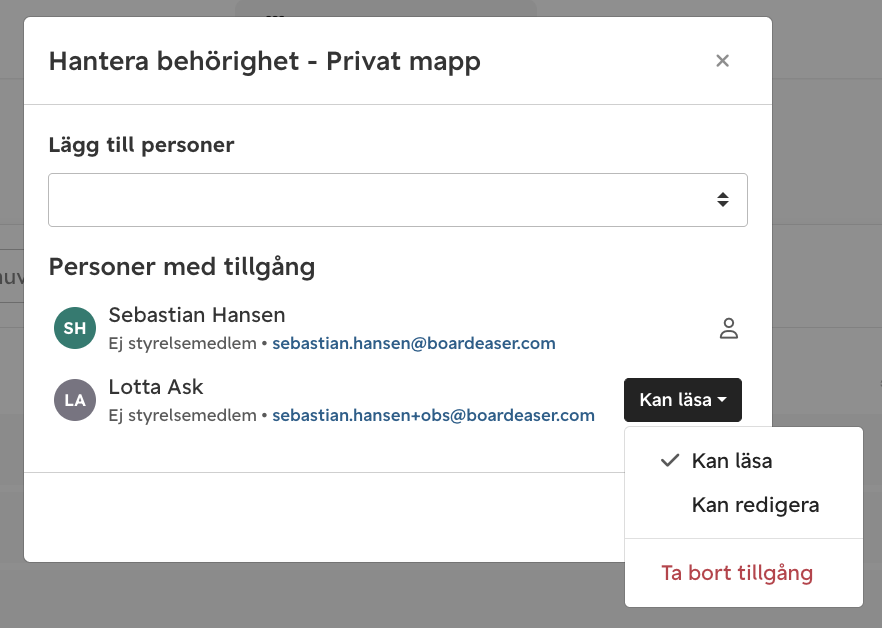Click the name Lotta Ask
The width and height of the screenshot is (882, 628).
[x=156, y=387]
